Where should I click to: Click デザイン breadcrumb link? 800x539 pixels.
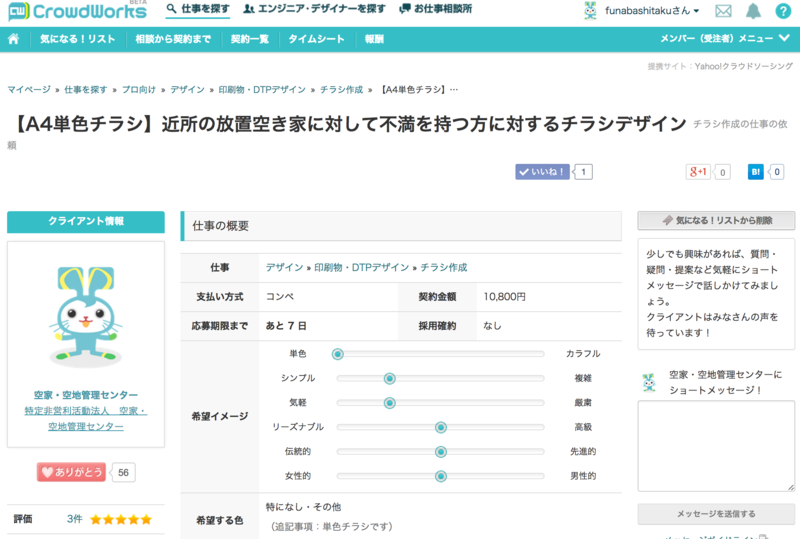(x=187, y=90)
